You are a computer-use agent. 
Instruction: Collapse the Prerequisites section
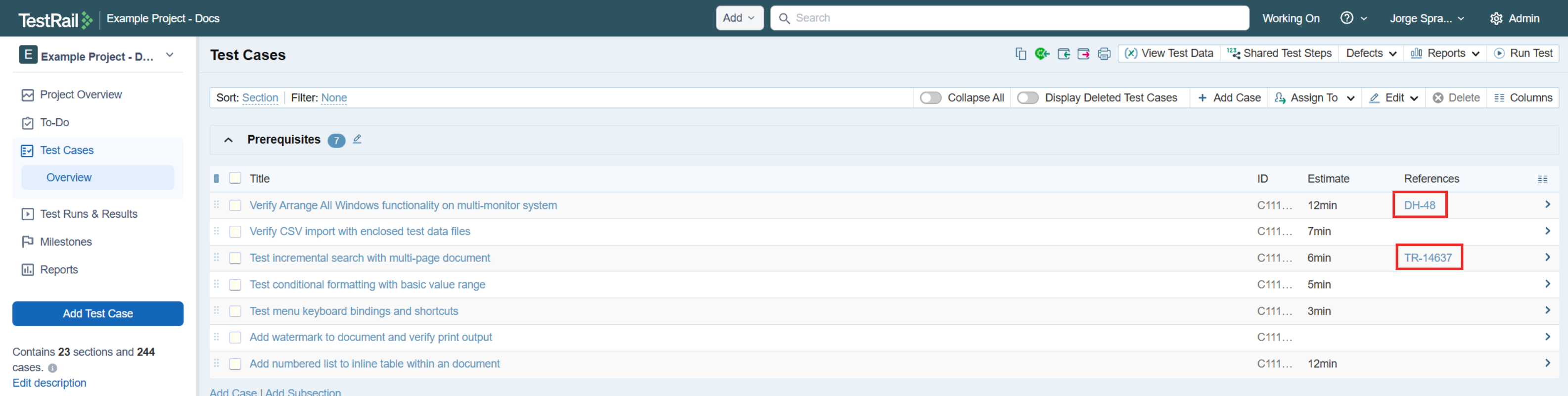pyautogui.click(x=228, y=140)
